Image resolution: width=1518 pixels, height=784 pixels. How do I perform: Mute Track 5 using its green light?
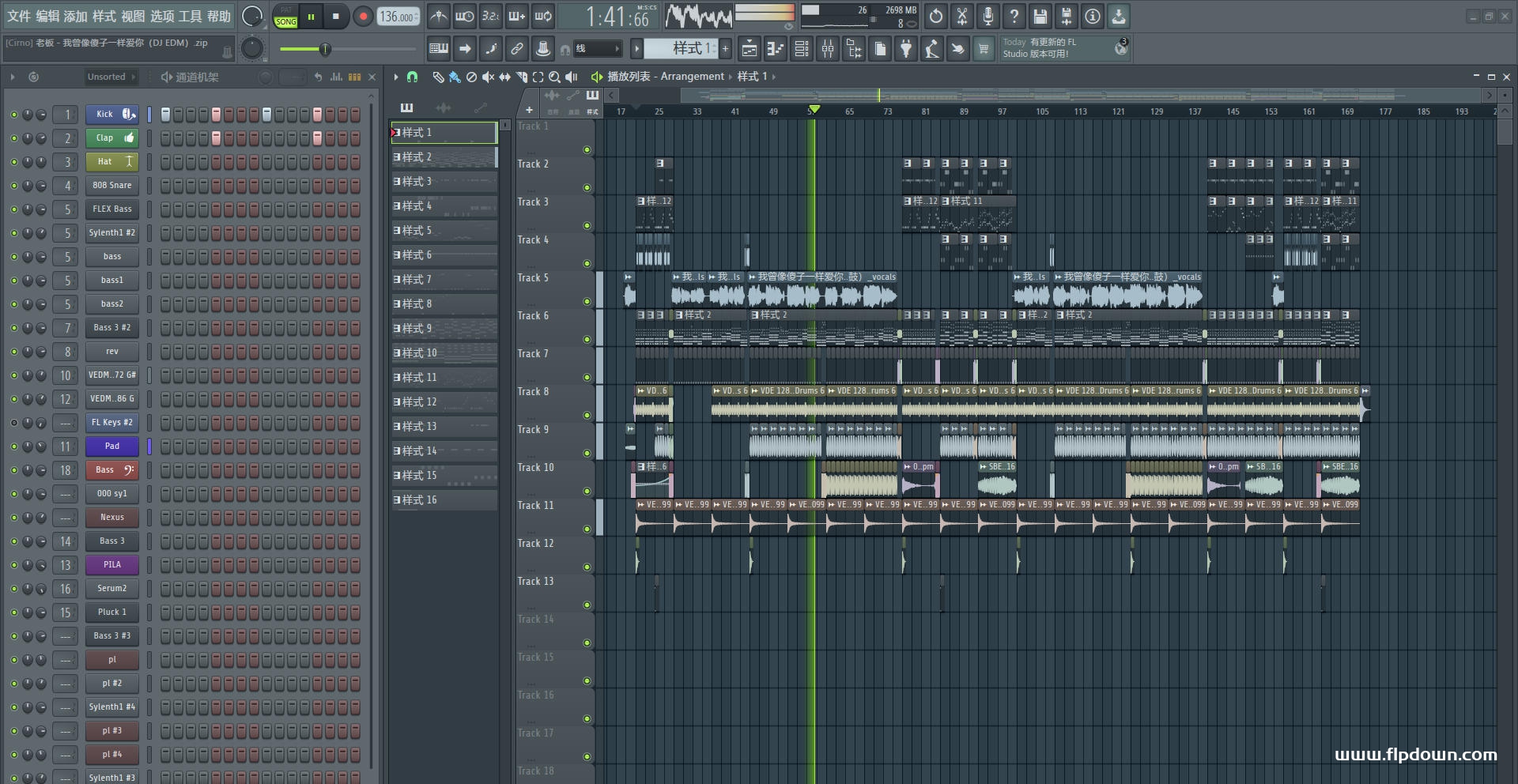point(587,301)
